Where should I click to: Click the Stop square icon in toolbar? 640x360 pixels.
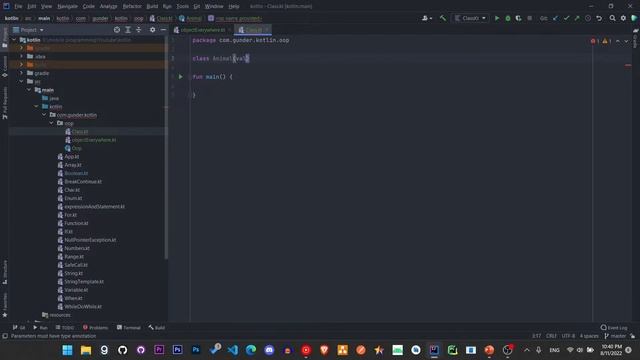(529, 18)
